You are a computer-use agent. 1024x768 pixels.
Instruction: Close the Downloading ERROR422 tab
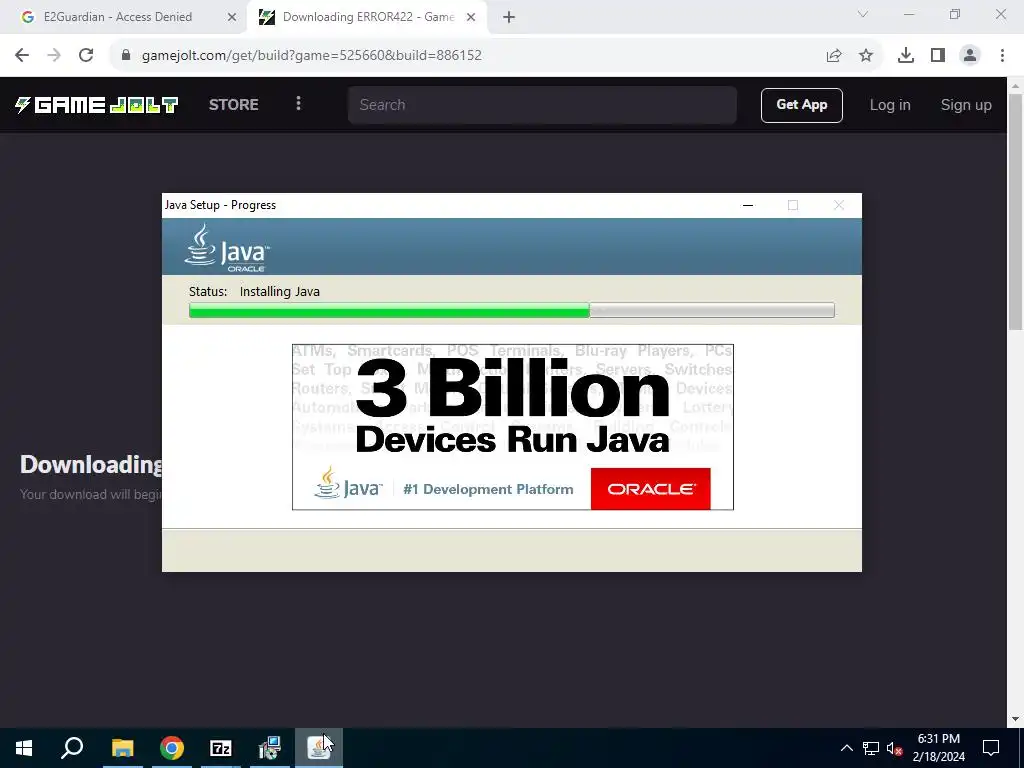click(471, 17)
